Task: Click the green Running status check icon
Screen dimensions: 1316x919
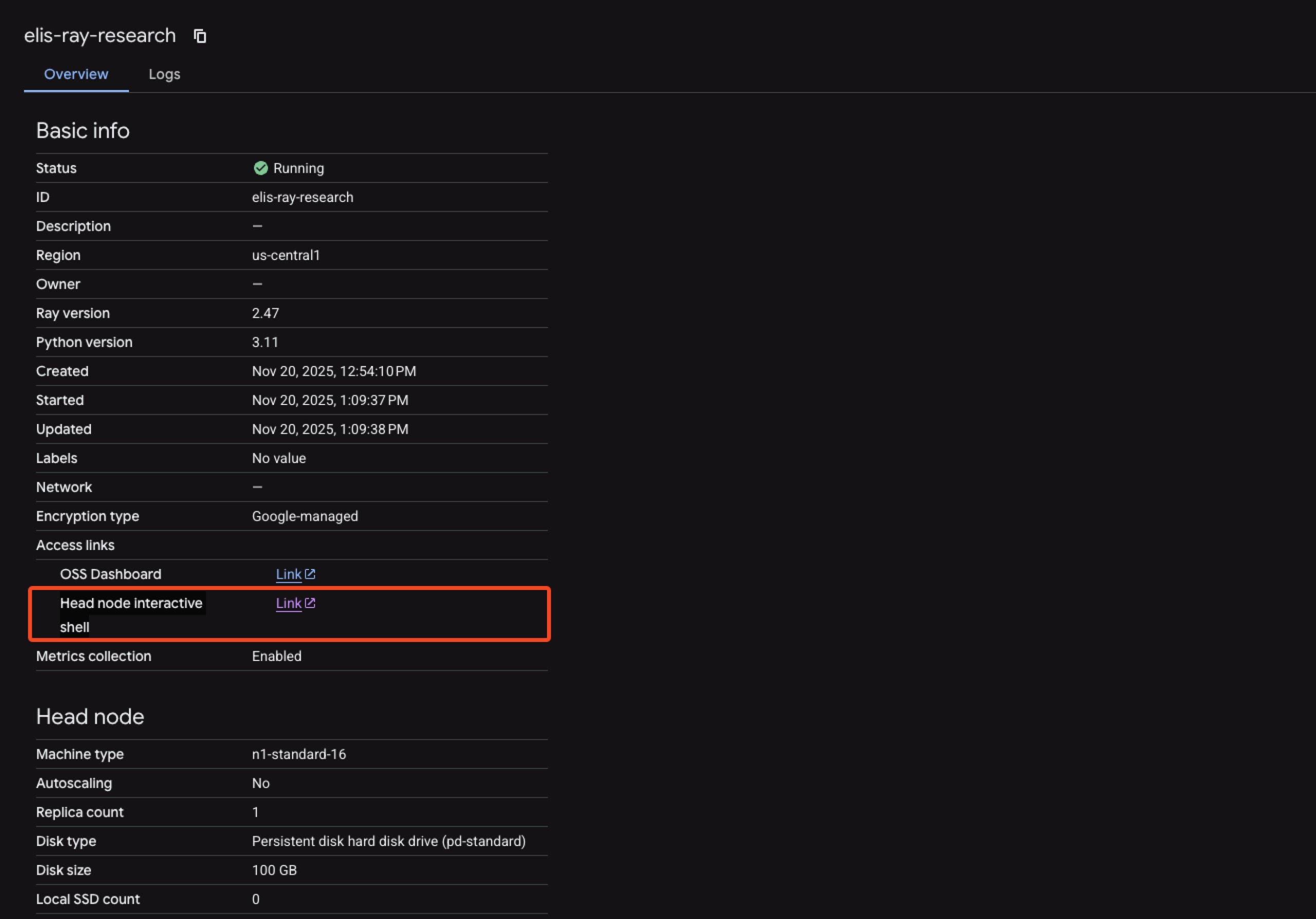Action: tap(261, 168)
